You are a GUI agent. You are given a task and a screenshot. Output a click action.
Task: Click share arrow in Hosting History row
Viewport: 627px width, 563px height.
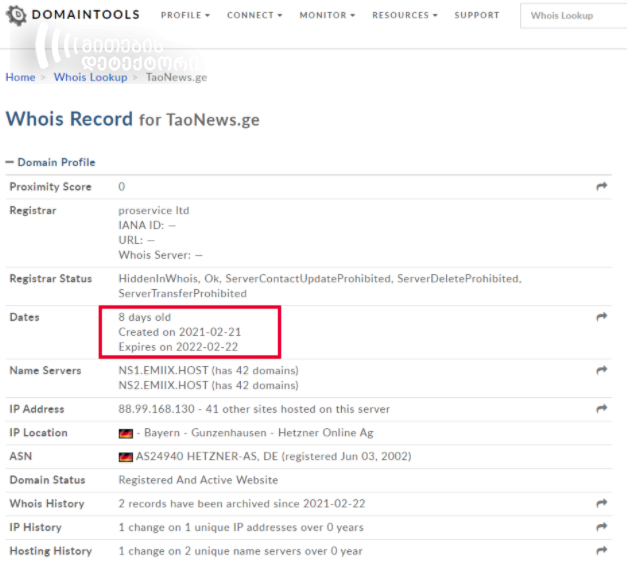601,551
